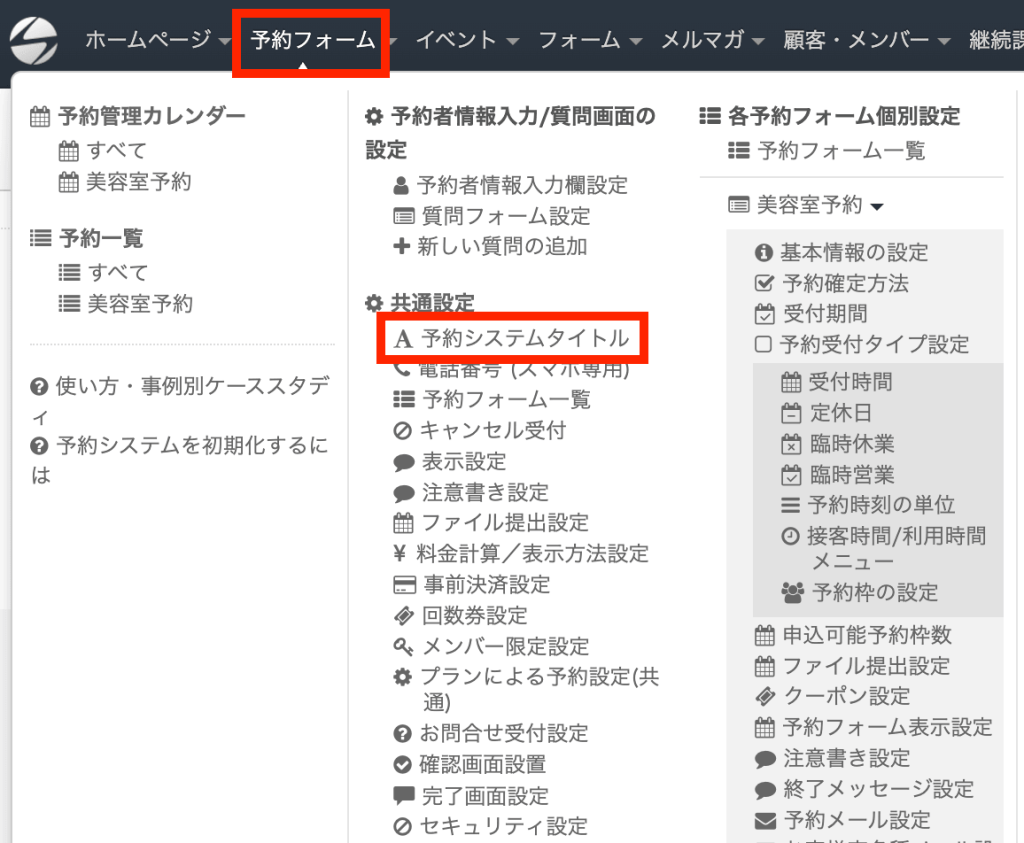
Task: Click the credit card icon for 事前決済設定
Action: tap(403, 585)
